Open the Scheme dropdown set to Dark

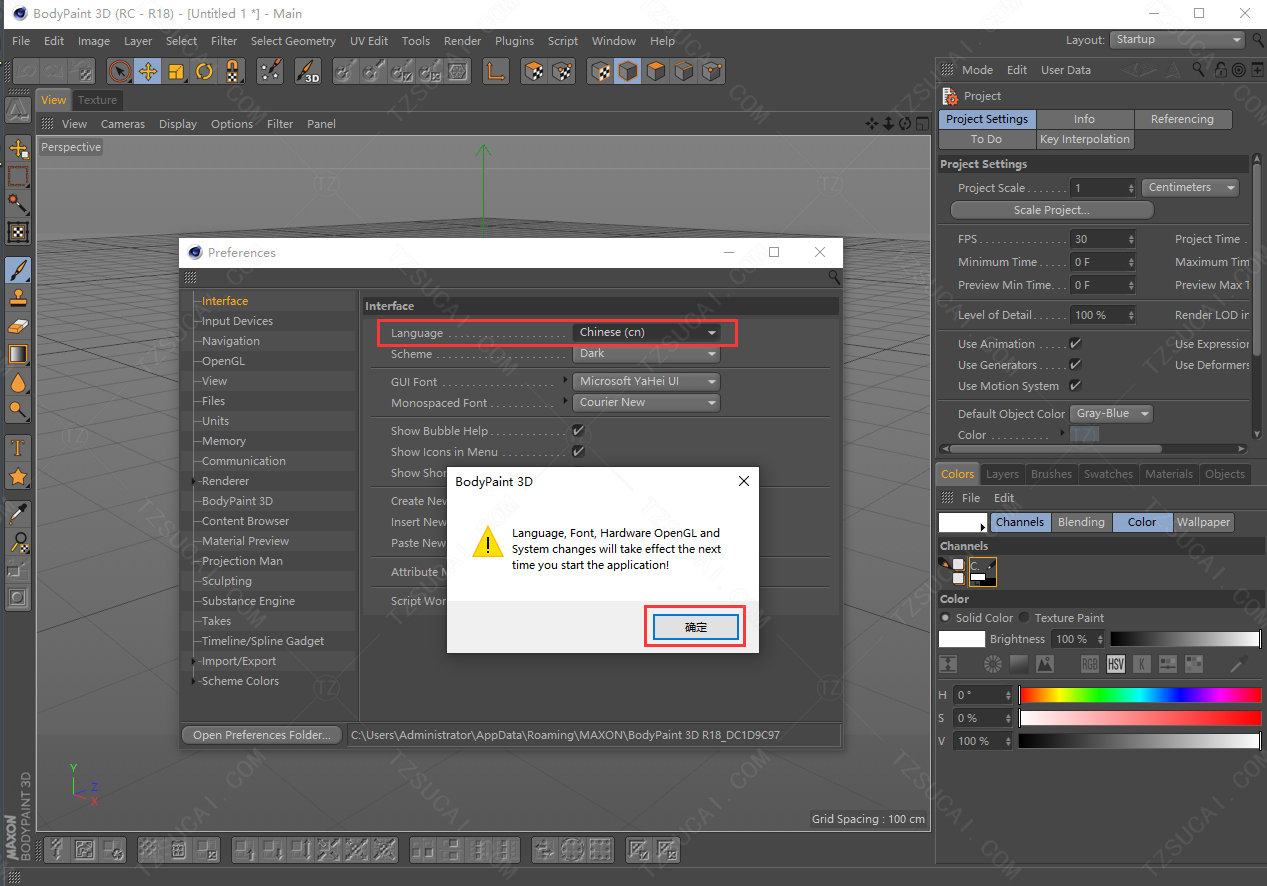(647, 354)
